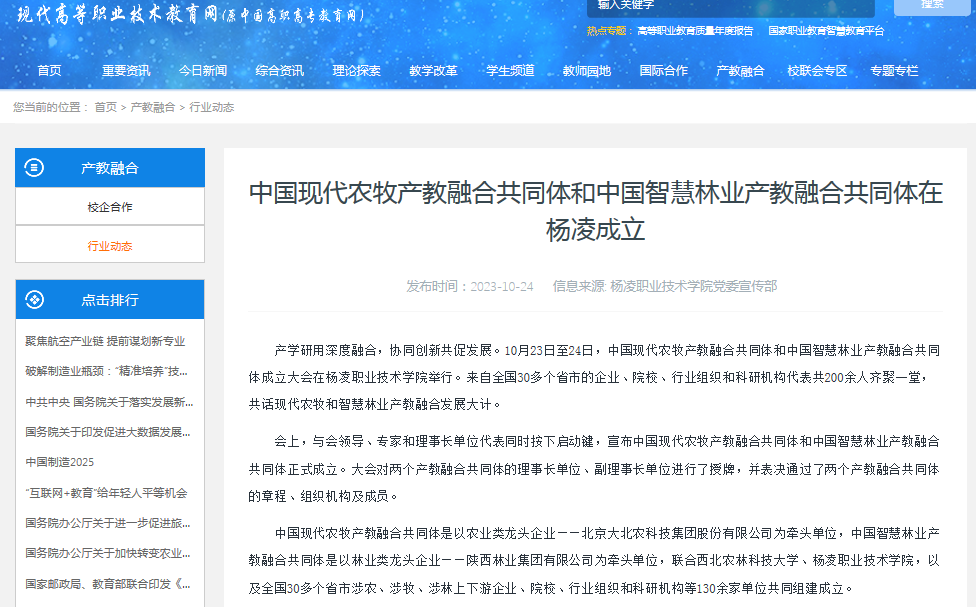976x607 pixels.
Task: Click 首页 in the breadcrumb trail
Action: 105,107
